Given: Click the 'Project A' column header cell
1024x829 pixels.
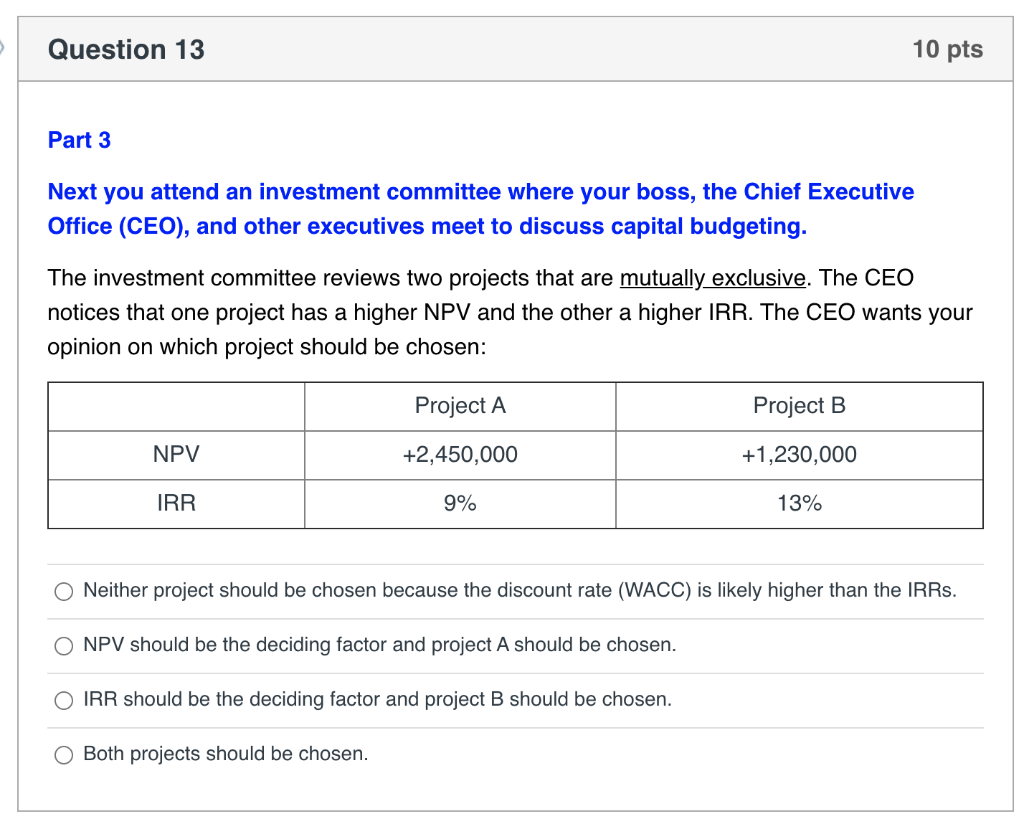Looking at the screenshot, I should pos(460,406).
